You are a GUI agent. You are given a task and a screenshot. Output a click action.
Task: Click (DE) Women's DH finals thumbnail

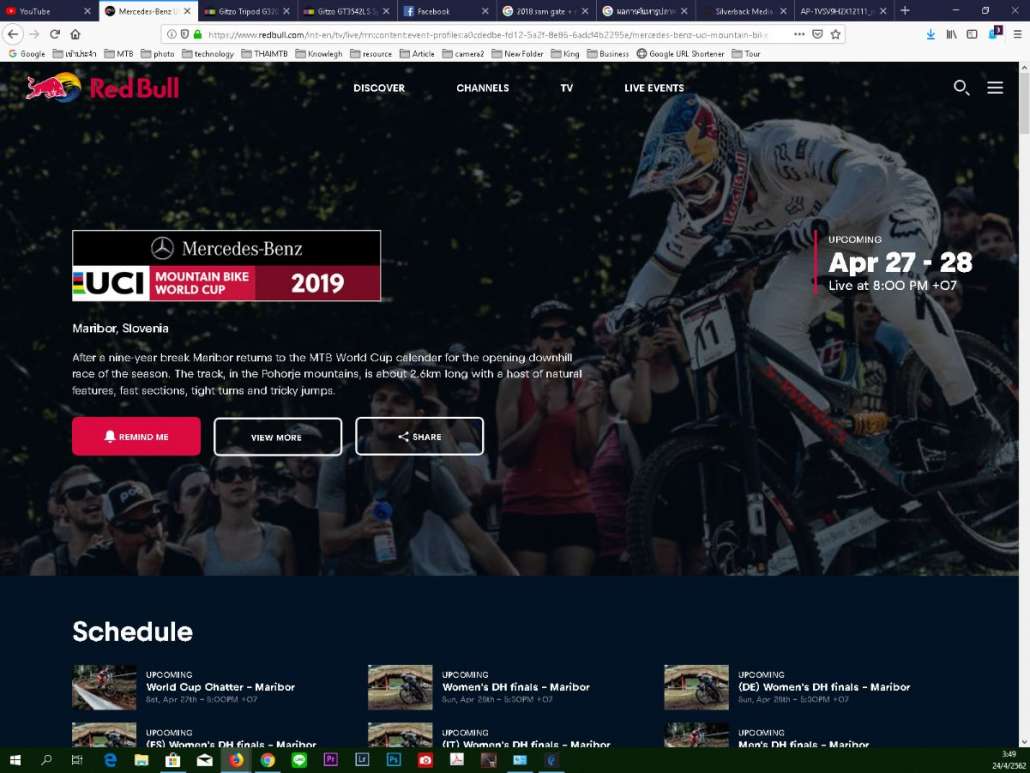[696, 687]
